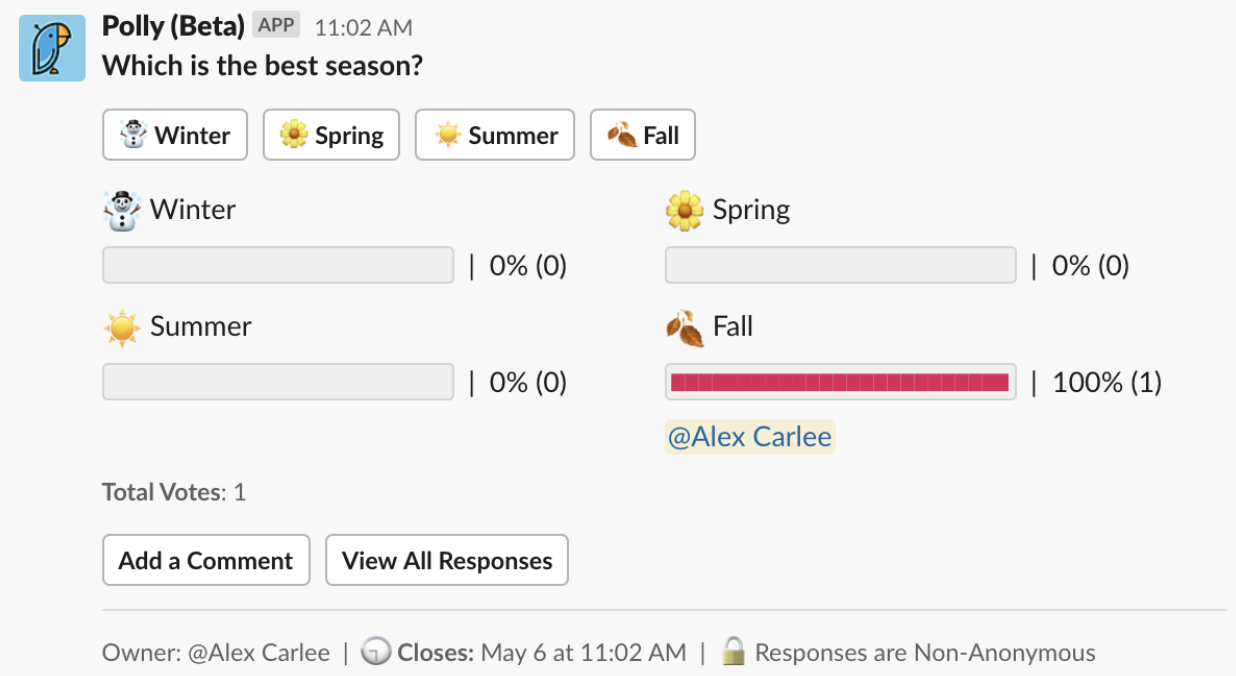Screen dimensions: 1236x676
Task: Click the @Alex Carlee voter mention
Action: coord(750,437)
